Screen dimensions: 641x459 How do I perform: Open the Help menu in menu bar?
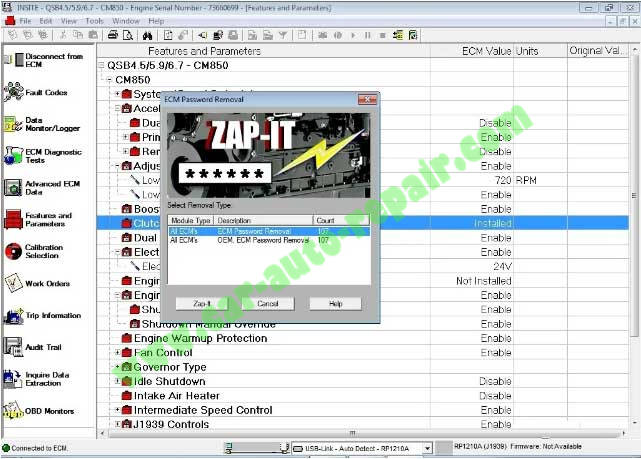click(156, 21)
